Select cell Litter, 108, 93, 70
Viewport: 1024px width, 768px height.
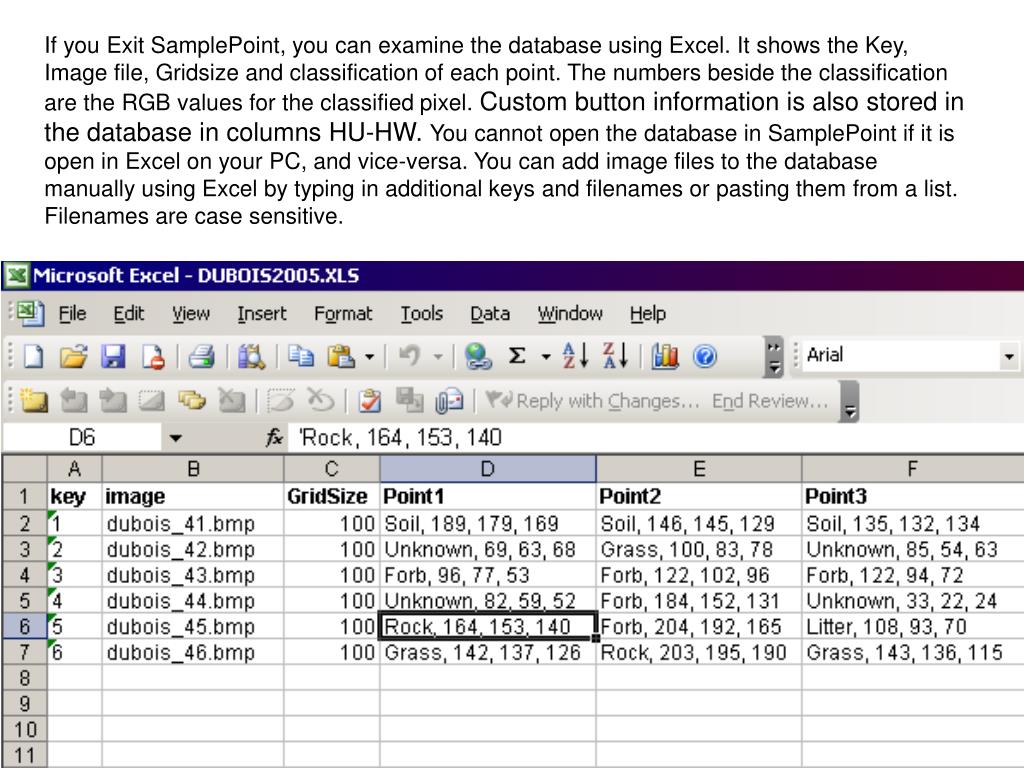coord(913,626)
